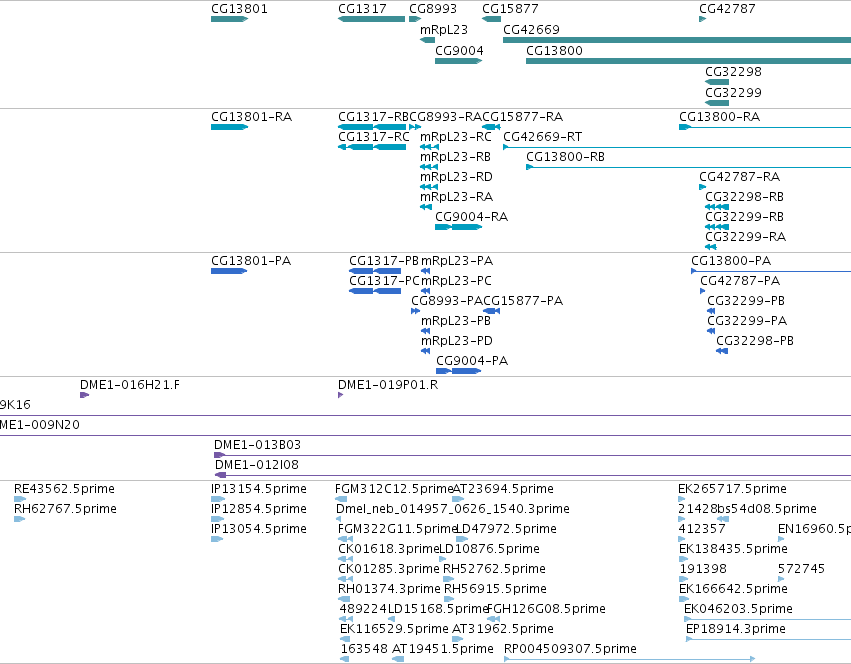This screenshot has width=851, height=664.
Task: Select the CG32299-PB protein label
Action: tap(746, 301)
